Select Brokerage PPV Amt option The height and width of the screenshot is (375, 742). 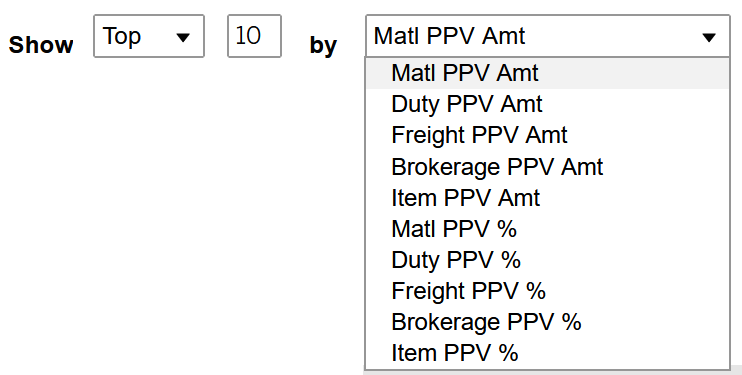pyautogui.click(x=548, y=167)
